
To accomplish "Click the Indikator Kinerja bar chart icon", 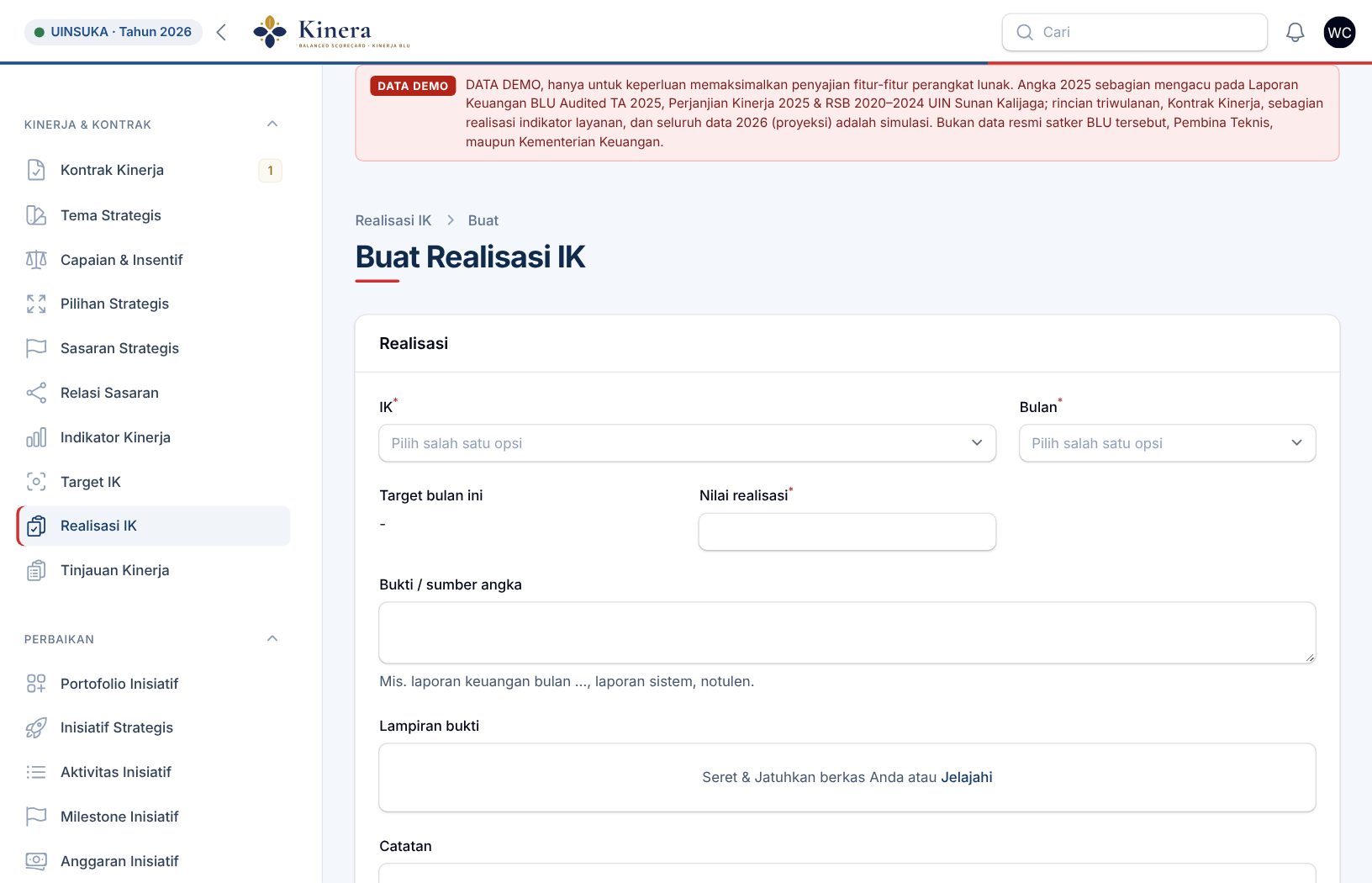I will click(x=36, y=437).
